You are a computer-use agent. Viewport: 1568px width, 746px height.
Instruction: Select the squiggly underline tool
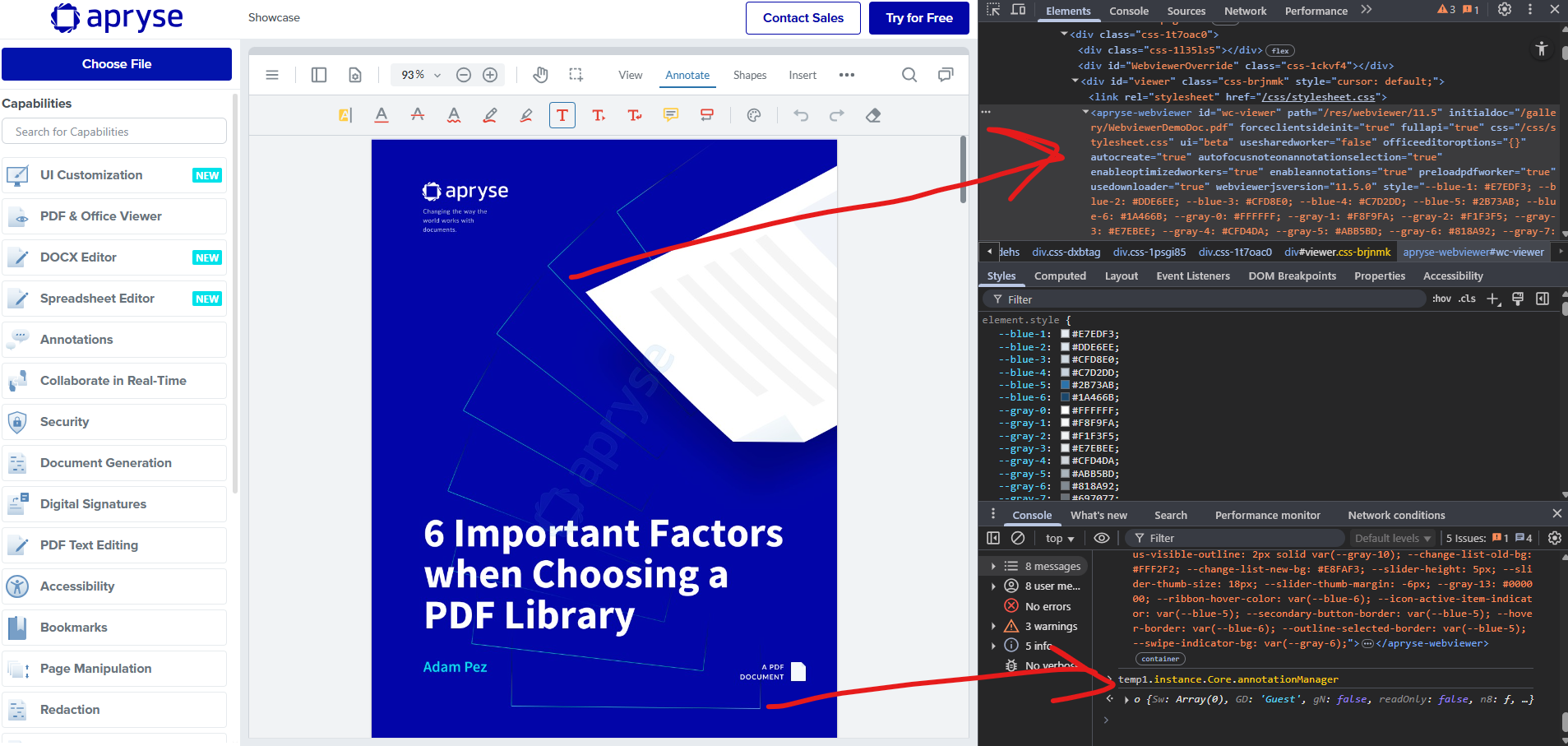click(454, 115)
